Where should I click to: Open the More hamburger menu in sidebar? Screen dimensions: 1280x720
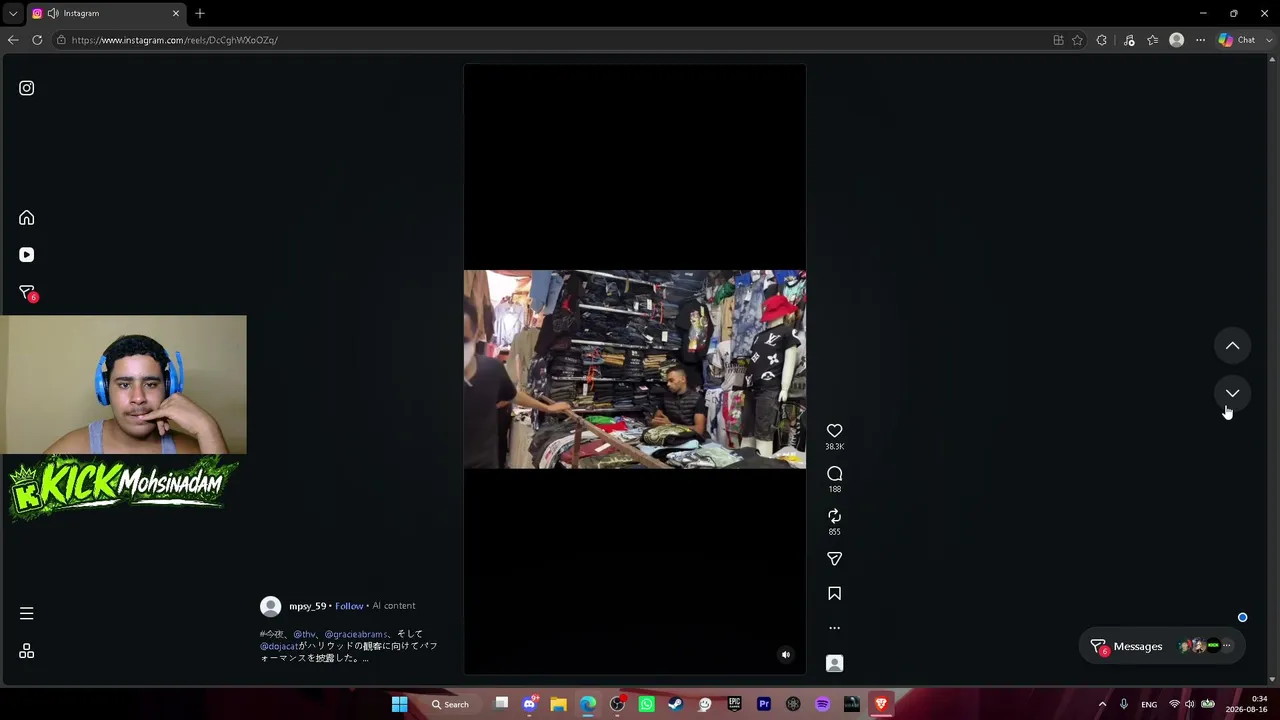coord(27,613)
